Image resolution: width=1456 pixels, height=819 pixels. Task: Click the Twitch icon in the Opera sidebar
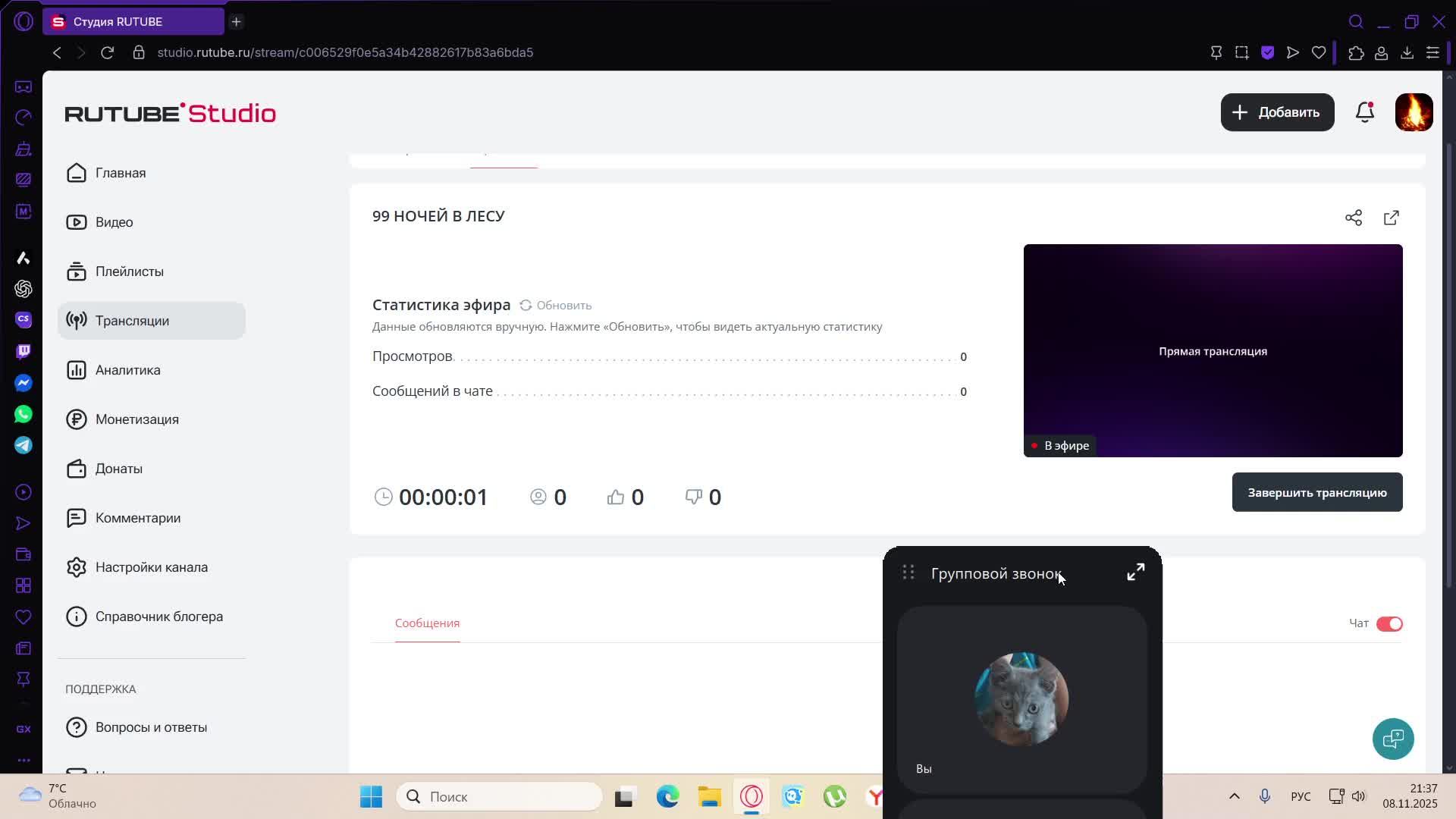tap(24, 351)
